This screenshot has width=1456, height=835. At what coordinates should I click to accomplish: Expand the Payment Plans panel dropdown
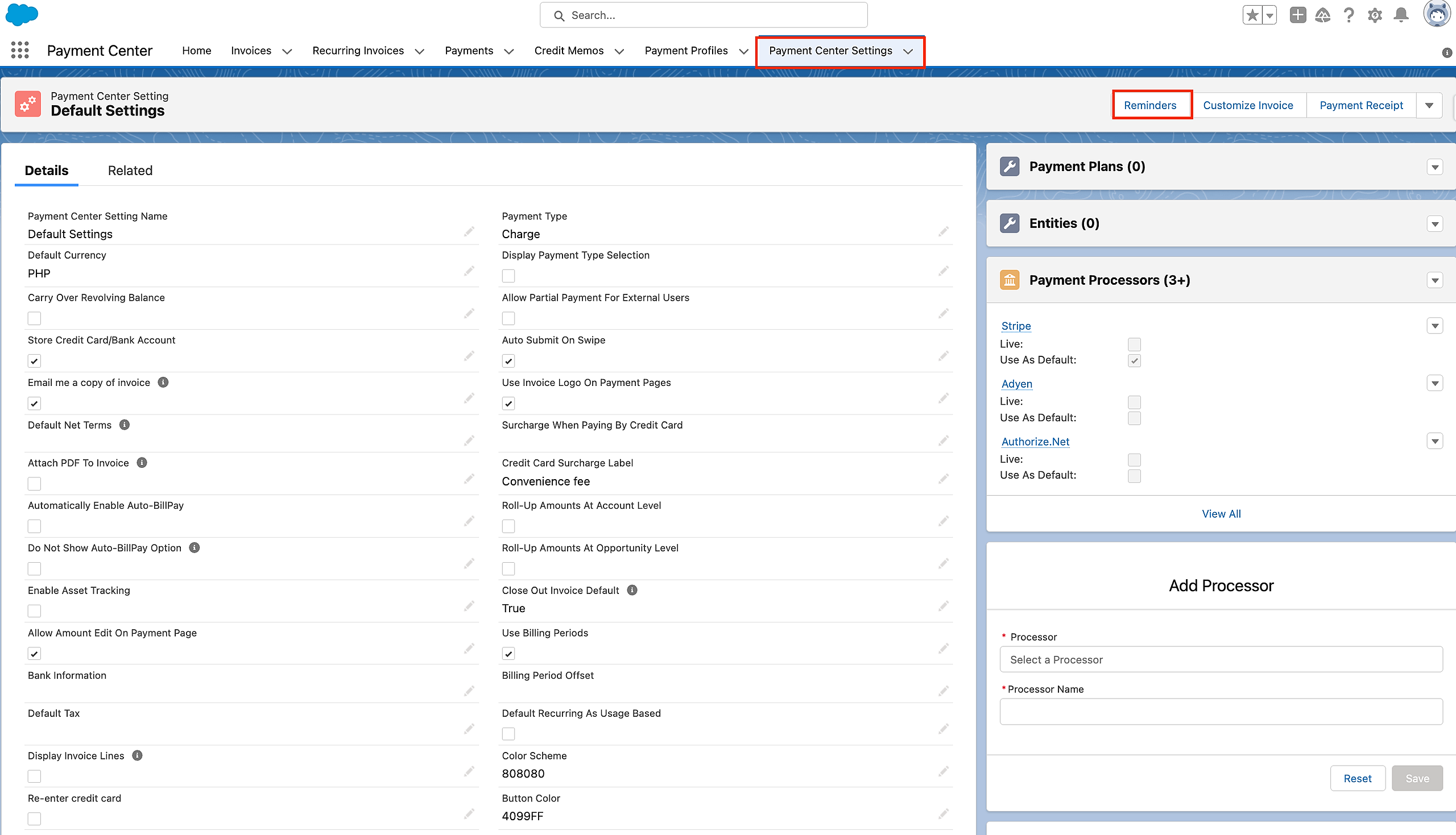click(1435, 167)
